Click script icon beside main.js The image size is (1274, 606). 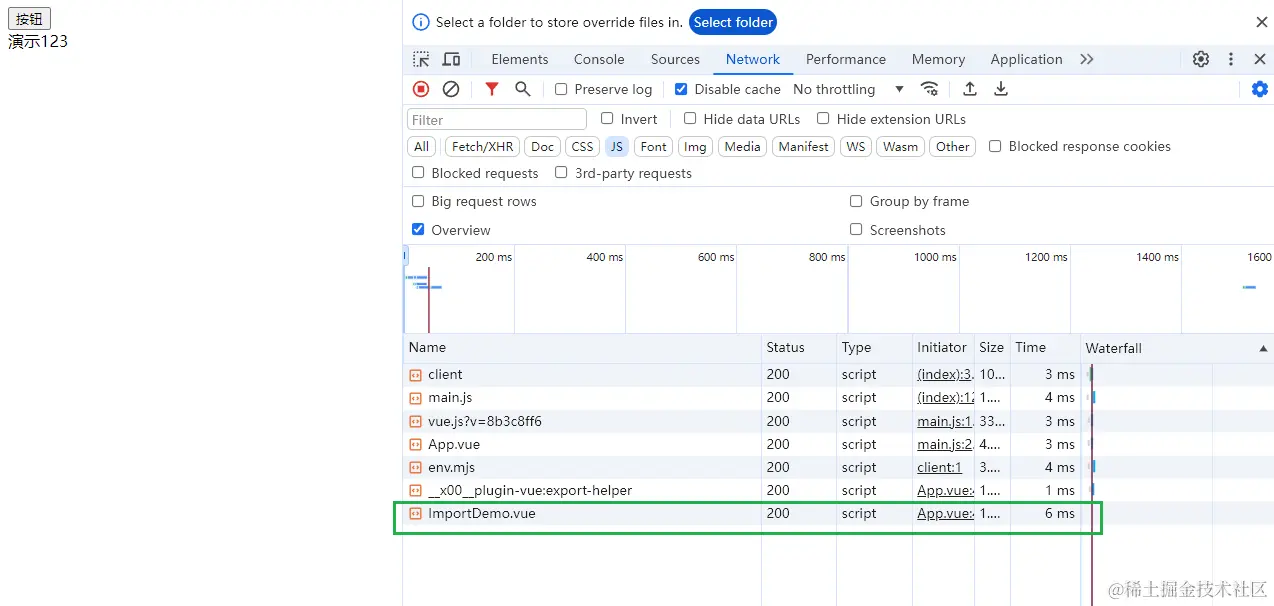click(x=415, y=398)
